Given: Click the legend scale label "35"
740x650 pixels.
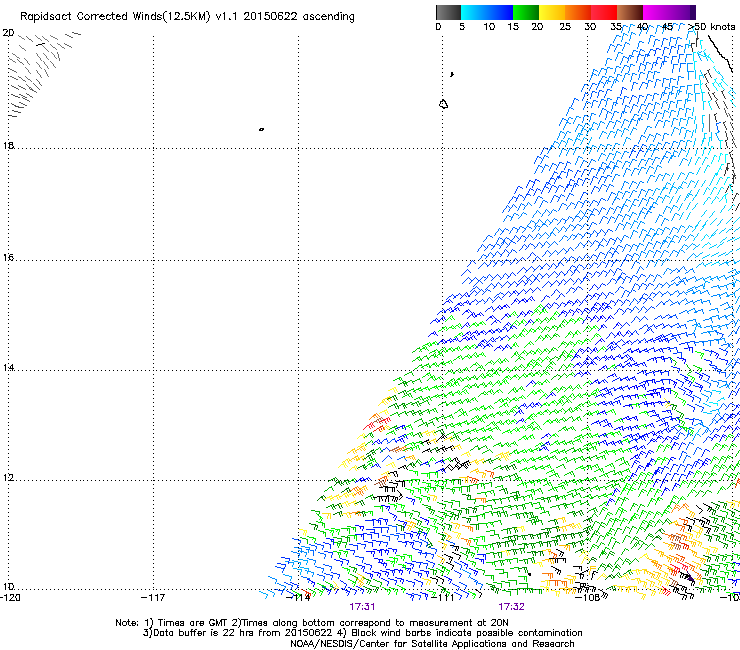Looking at the screenshot, I should point(616,27).
